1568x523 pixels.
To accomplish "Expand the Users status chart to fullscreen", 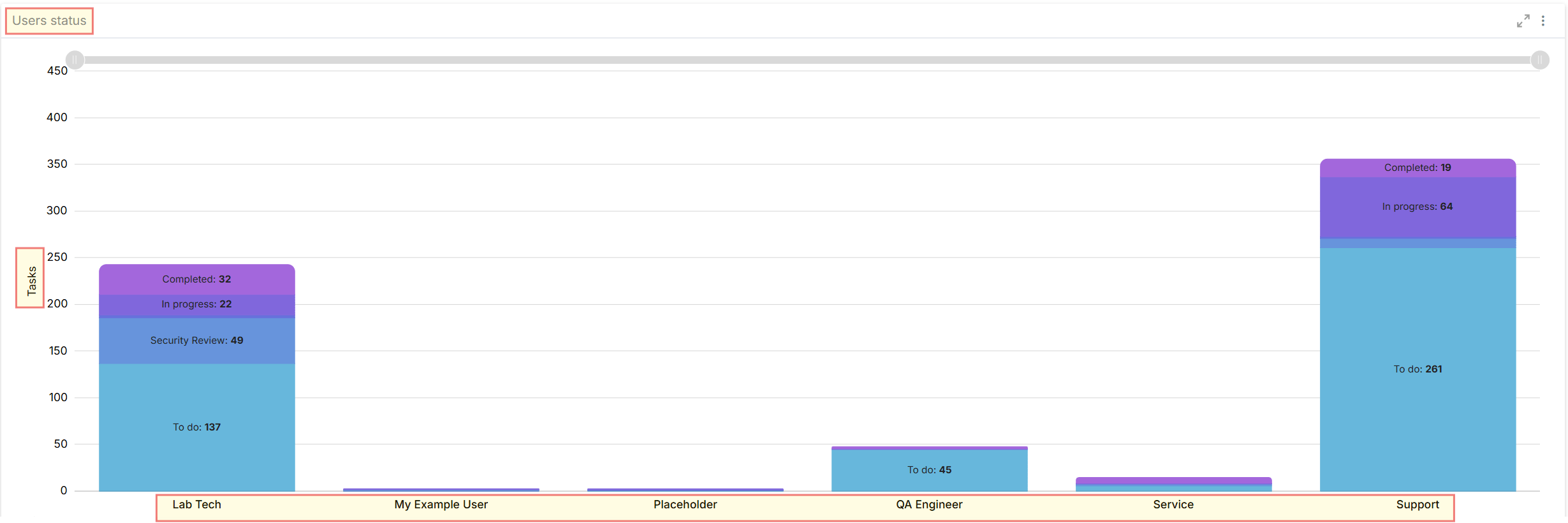I will 1523,21.
